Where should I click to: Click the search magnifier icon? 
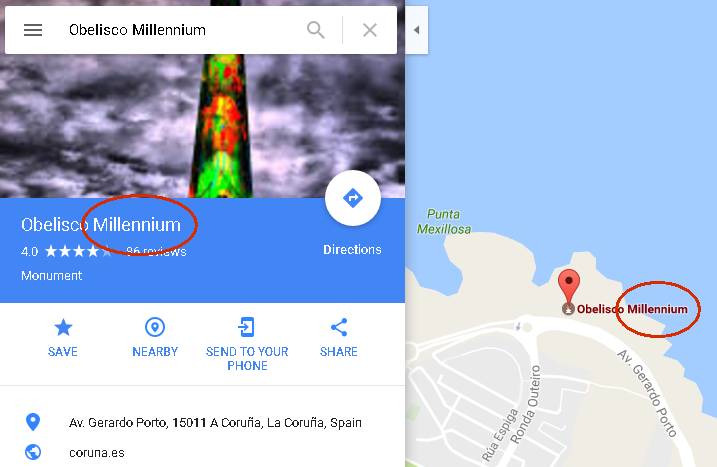point(316,30)
